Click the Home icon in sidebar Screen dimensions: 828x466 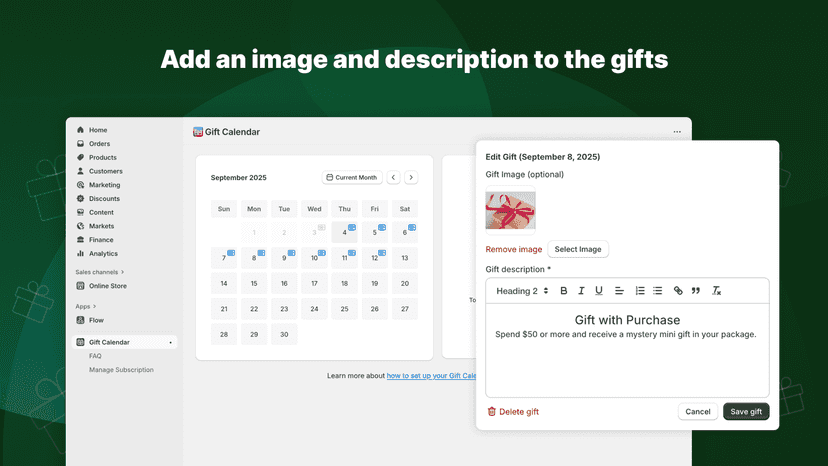click(80, 129)
